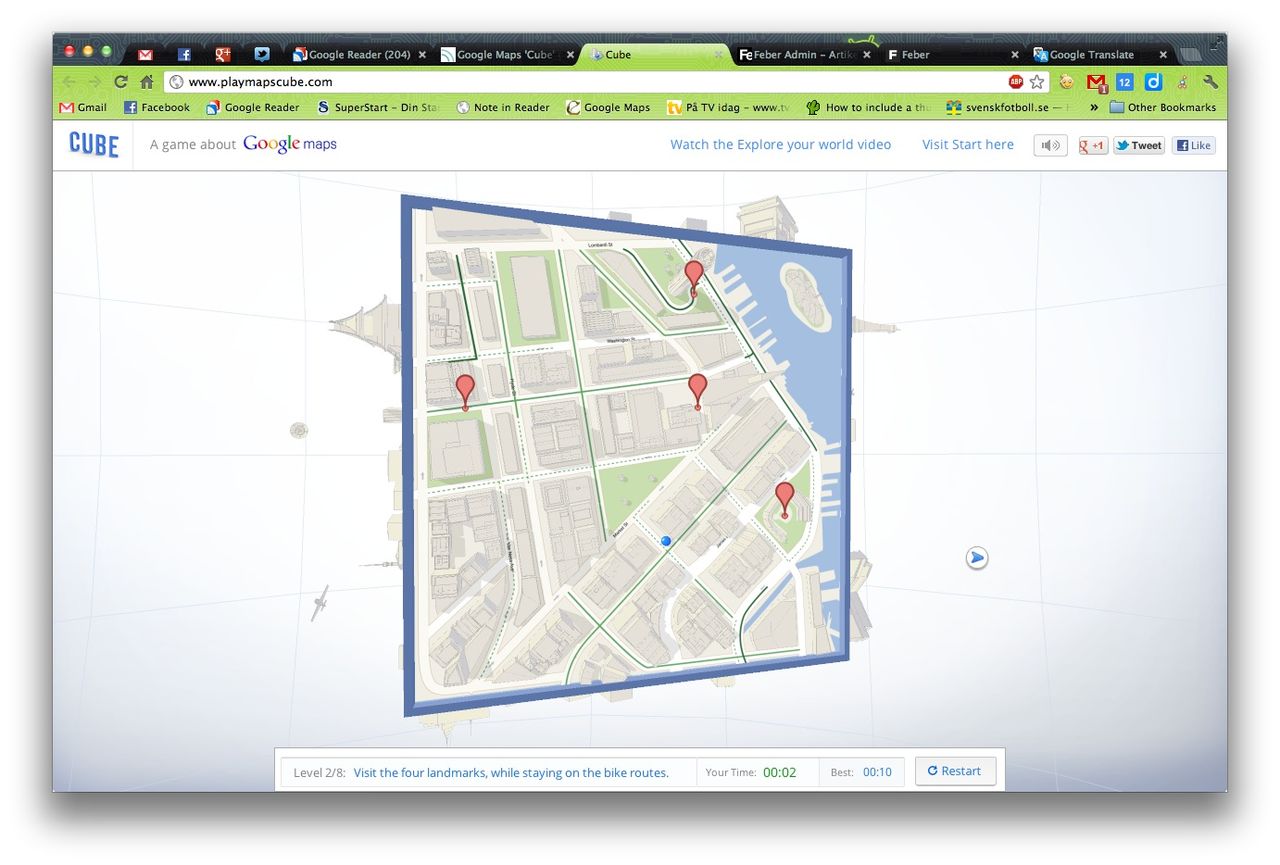
Task: Click the 'Level 2/8:' label
Action: tap(319, 772)
